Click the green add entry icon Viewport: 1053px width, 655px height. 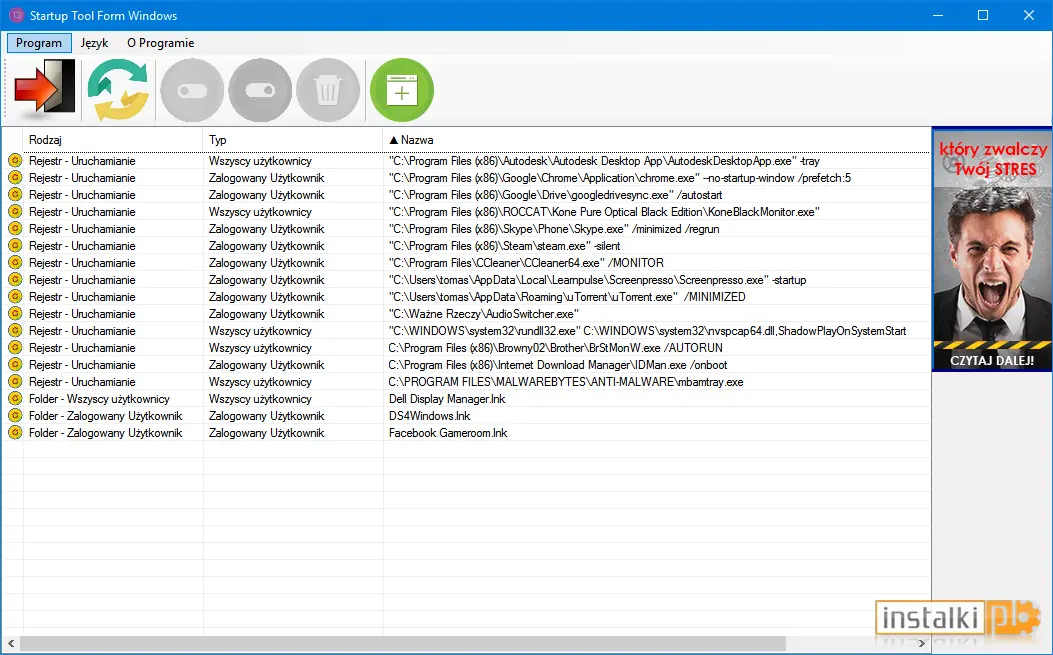point(402,90)
